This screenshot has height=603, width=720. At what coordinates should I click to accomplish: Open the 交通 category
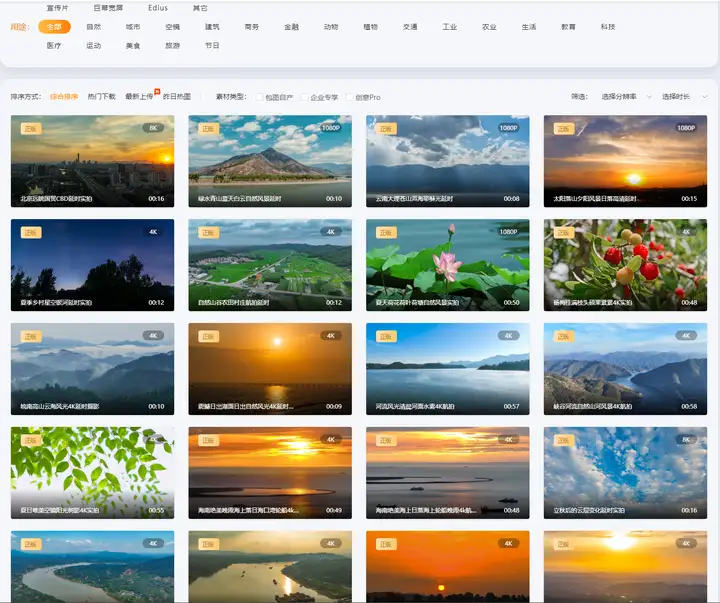point(410,27)
